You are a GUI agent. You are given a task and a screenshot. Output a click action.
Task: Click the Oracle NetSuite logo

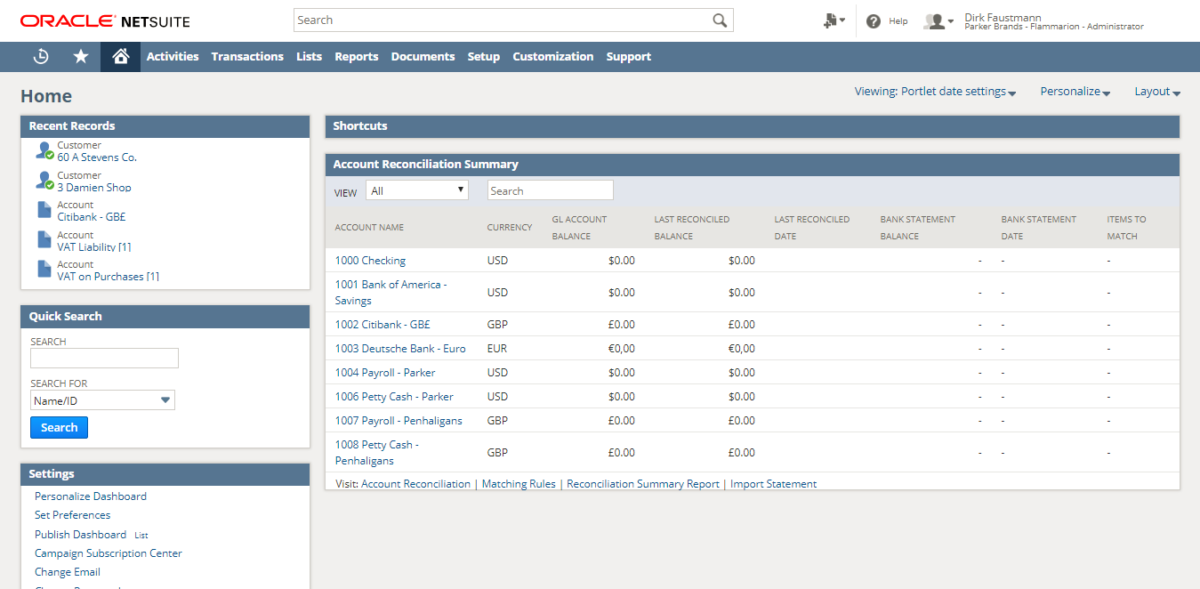coord(105,21)
